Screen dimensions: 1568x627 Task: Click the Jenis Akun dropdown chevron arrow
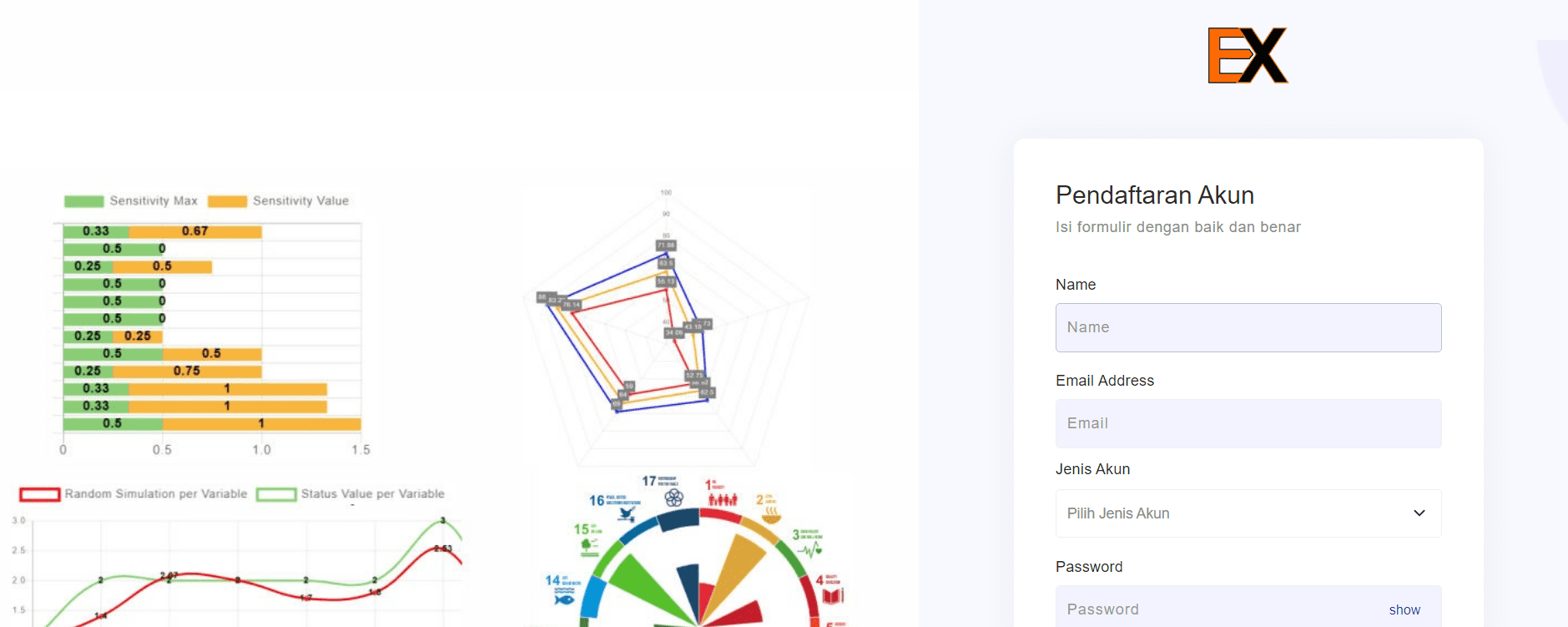[1419, 513]
